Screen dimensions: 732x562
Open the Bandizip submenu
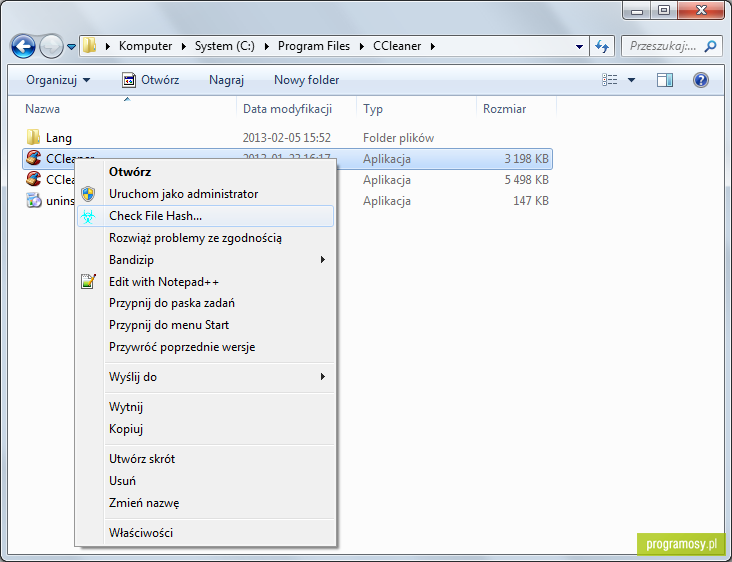205,260
